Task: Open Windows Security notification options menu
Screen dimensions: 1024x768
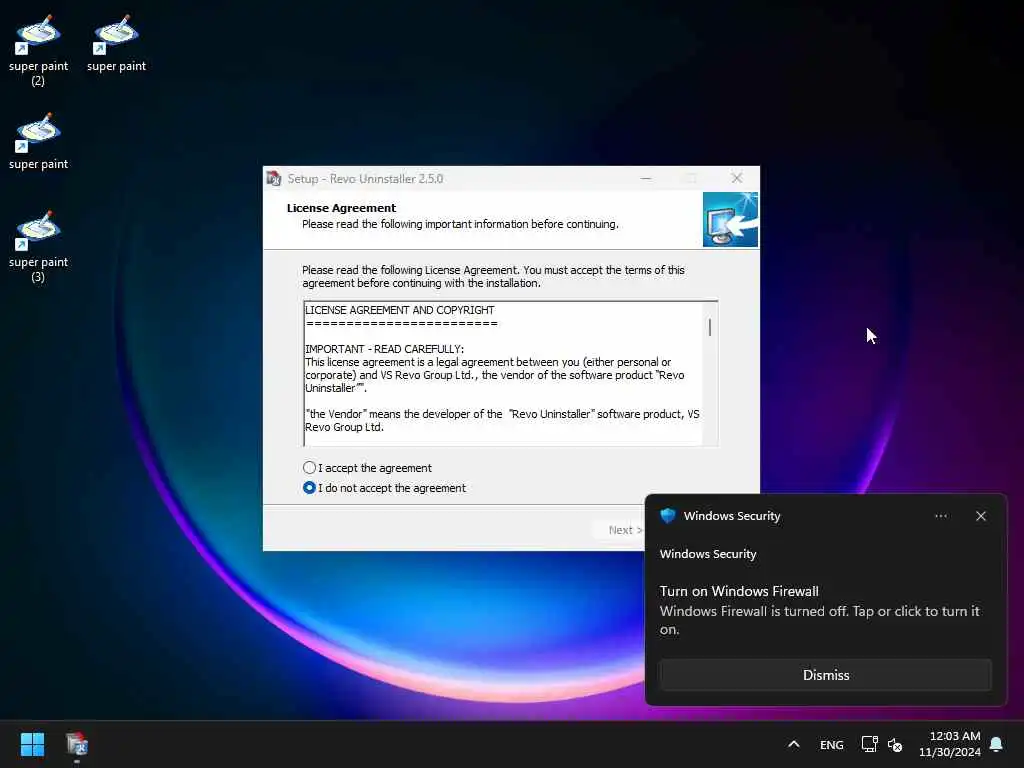Action: click(940, 516)
